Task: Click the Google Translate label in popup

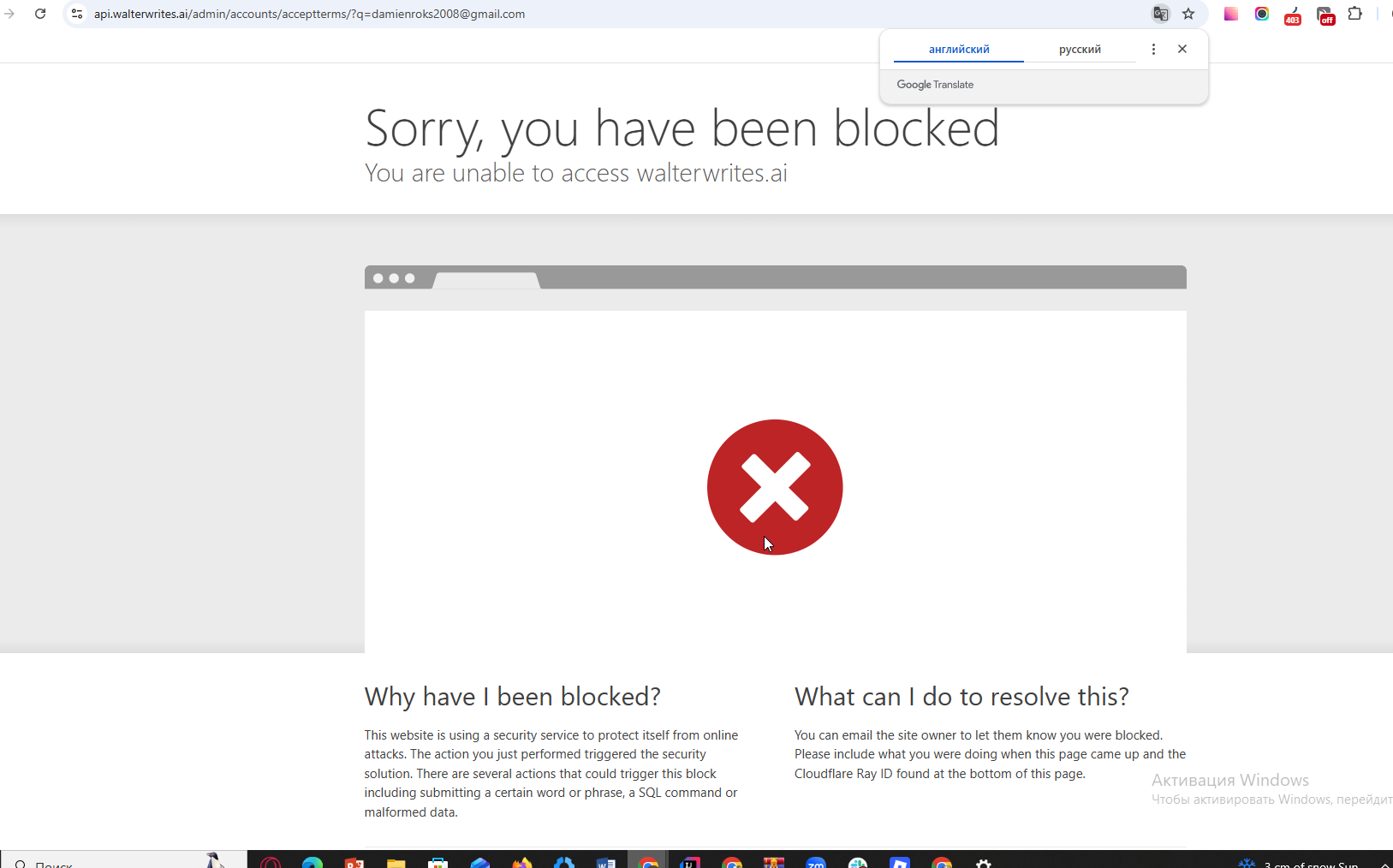Action: [935, 85]
